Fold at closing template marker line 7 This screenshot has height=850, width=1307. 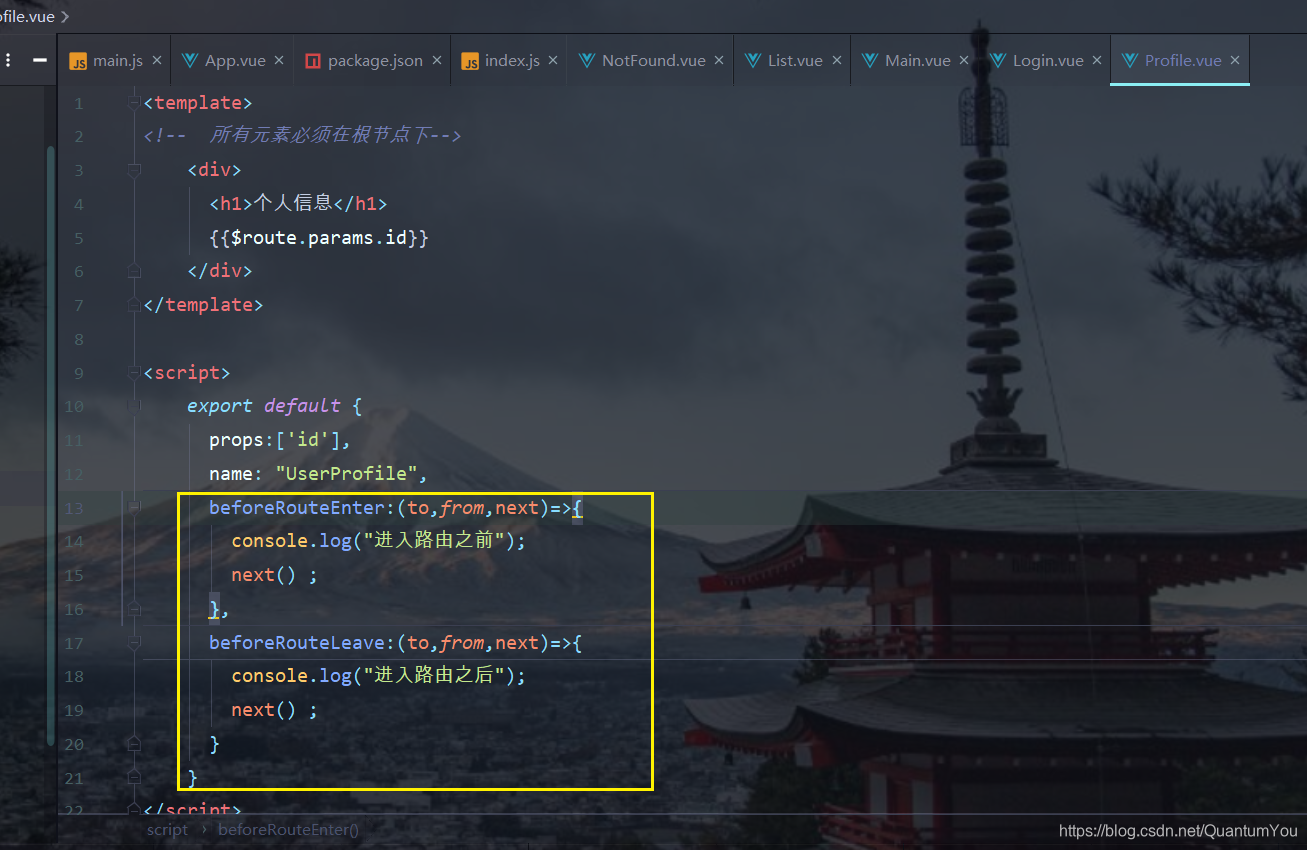133,305
